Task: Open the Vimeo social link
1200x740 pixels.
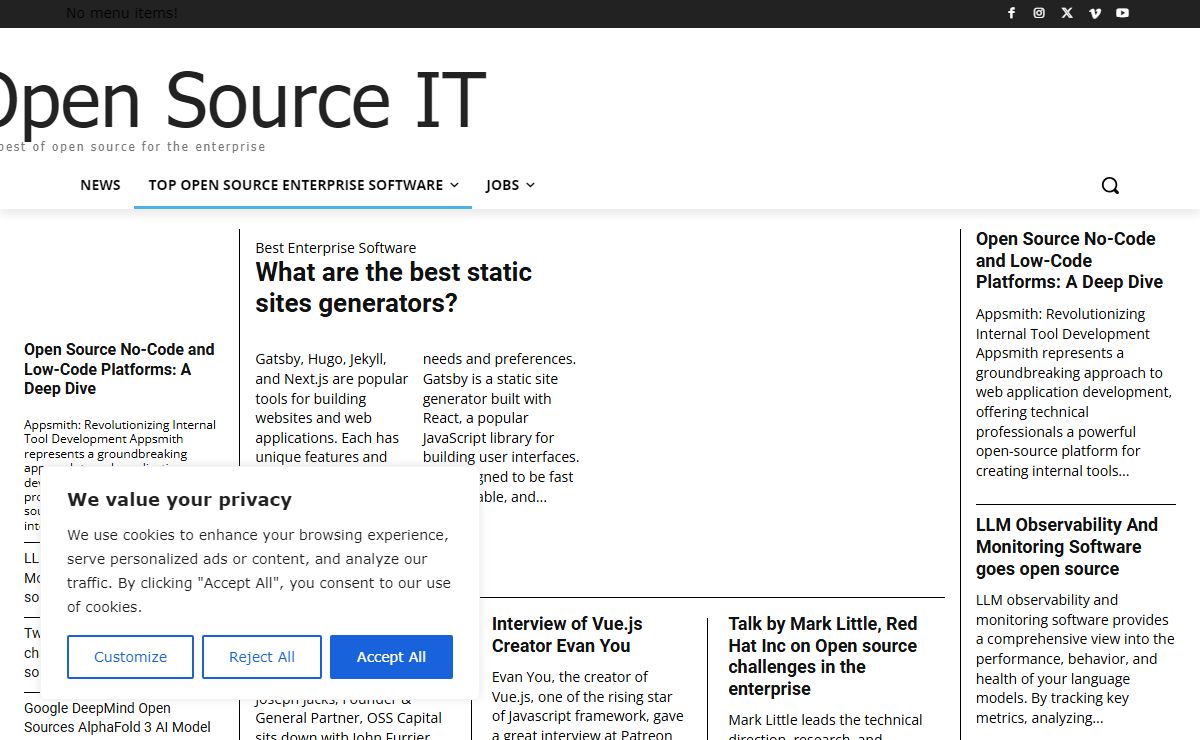Action: click(1095, 13)
